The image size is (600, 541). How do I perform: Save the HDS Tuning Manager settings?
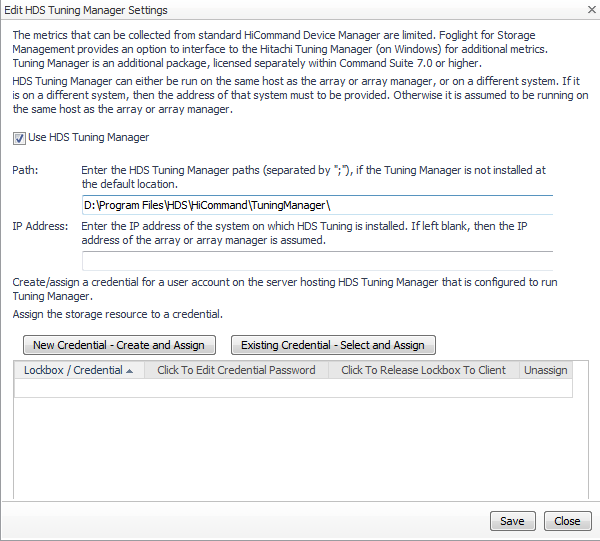tap(512, 521)
